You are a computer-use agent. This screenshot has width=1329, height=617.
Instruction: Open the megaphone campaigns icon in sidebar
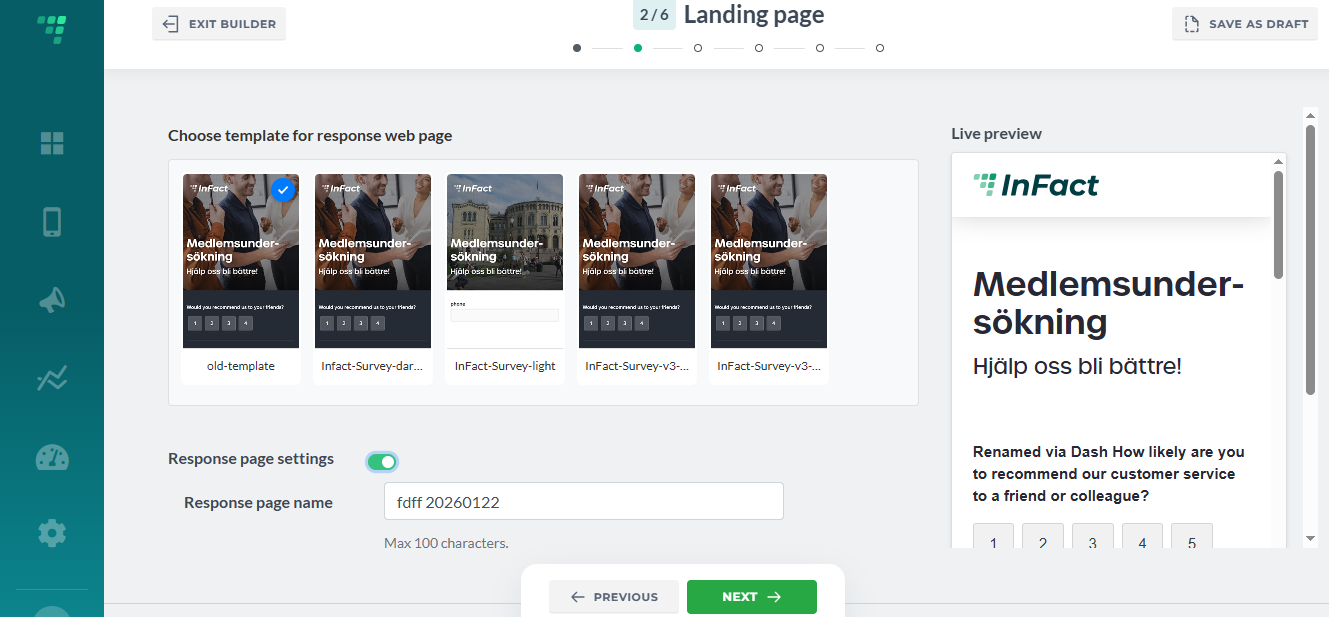(x=52, y=300)
